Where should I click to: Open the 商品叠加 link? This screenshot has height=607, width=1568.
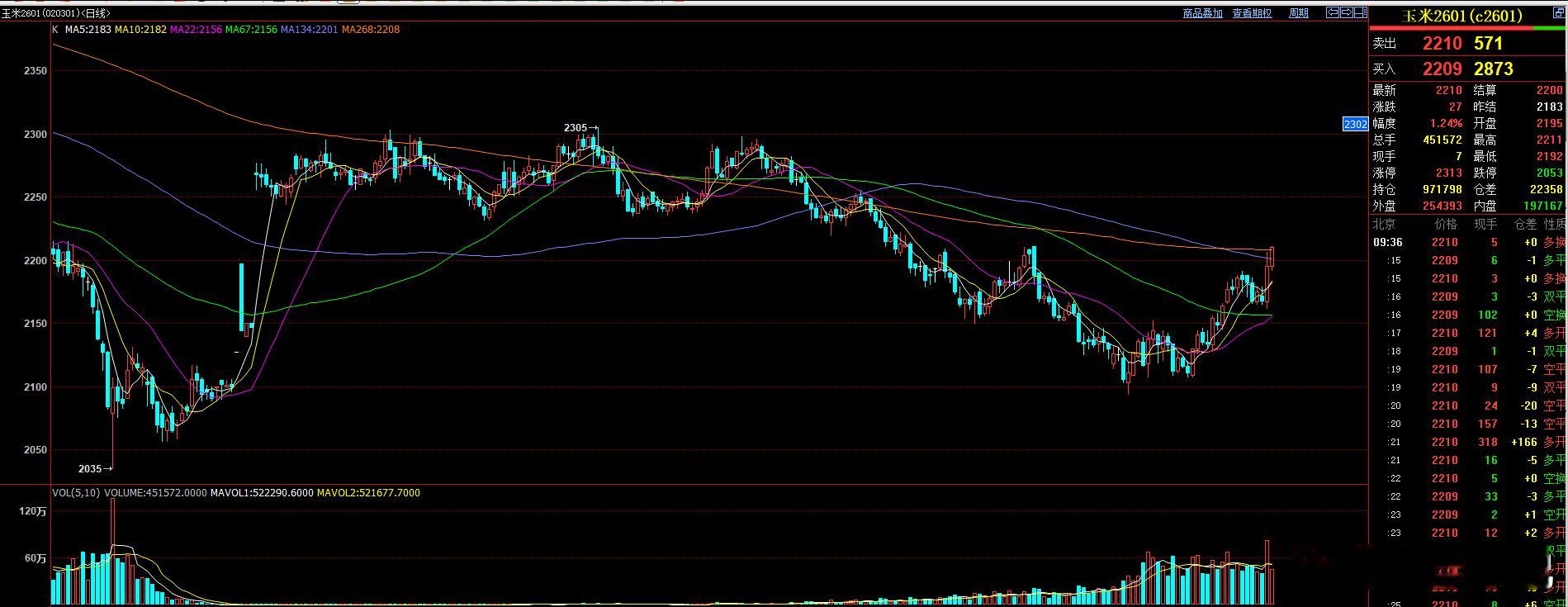1202,13
